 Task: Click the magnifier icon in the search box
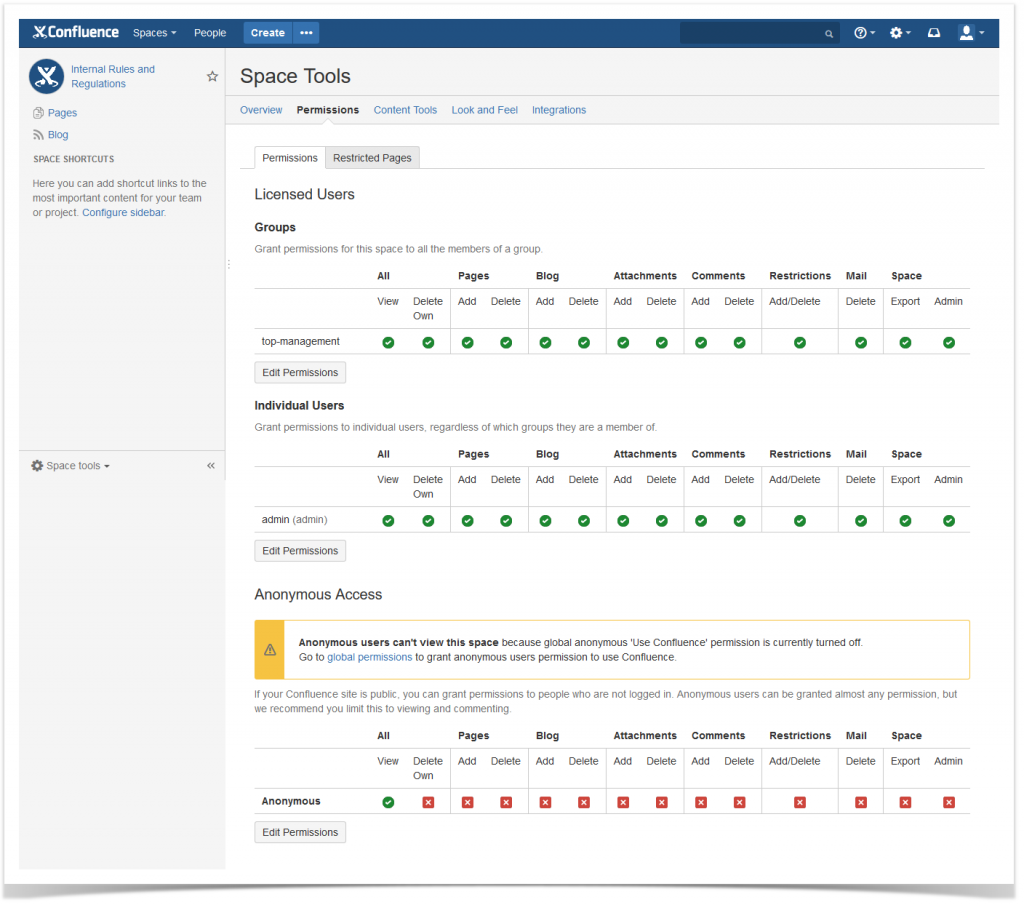click(x=829, y=34)
